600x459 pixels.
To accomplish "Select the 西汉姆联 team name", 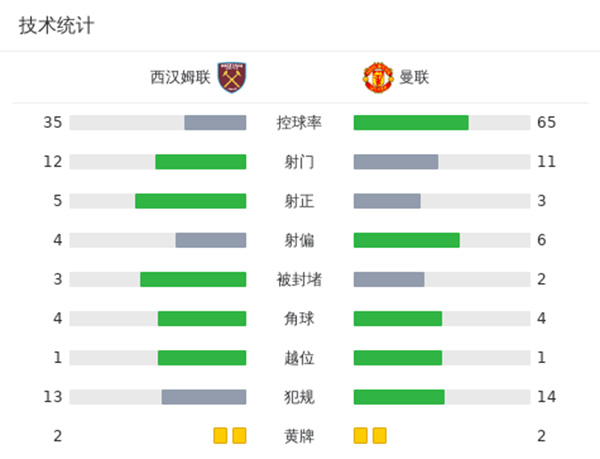I will (180, 77).
